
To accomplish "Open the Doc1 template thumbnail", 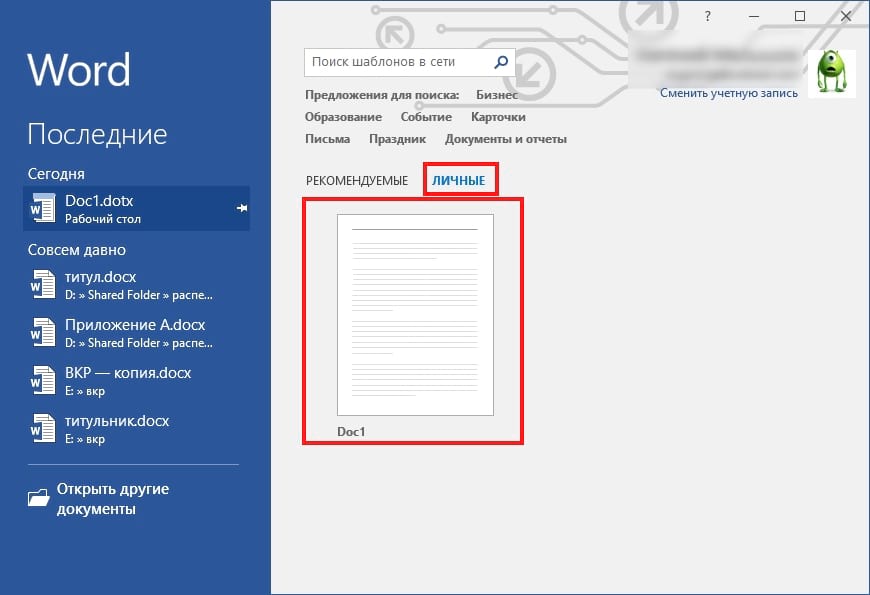I will click(x=415, y=315).
